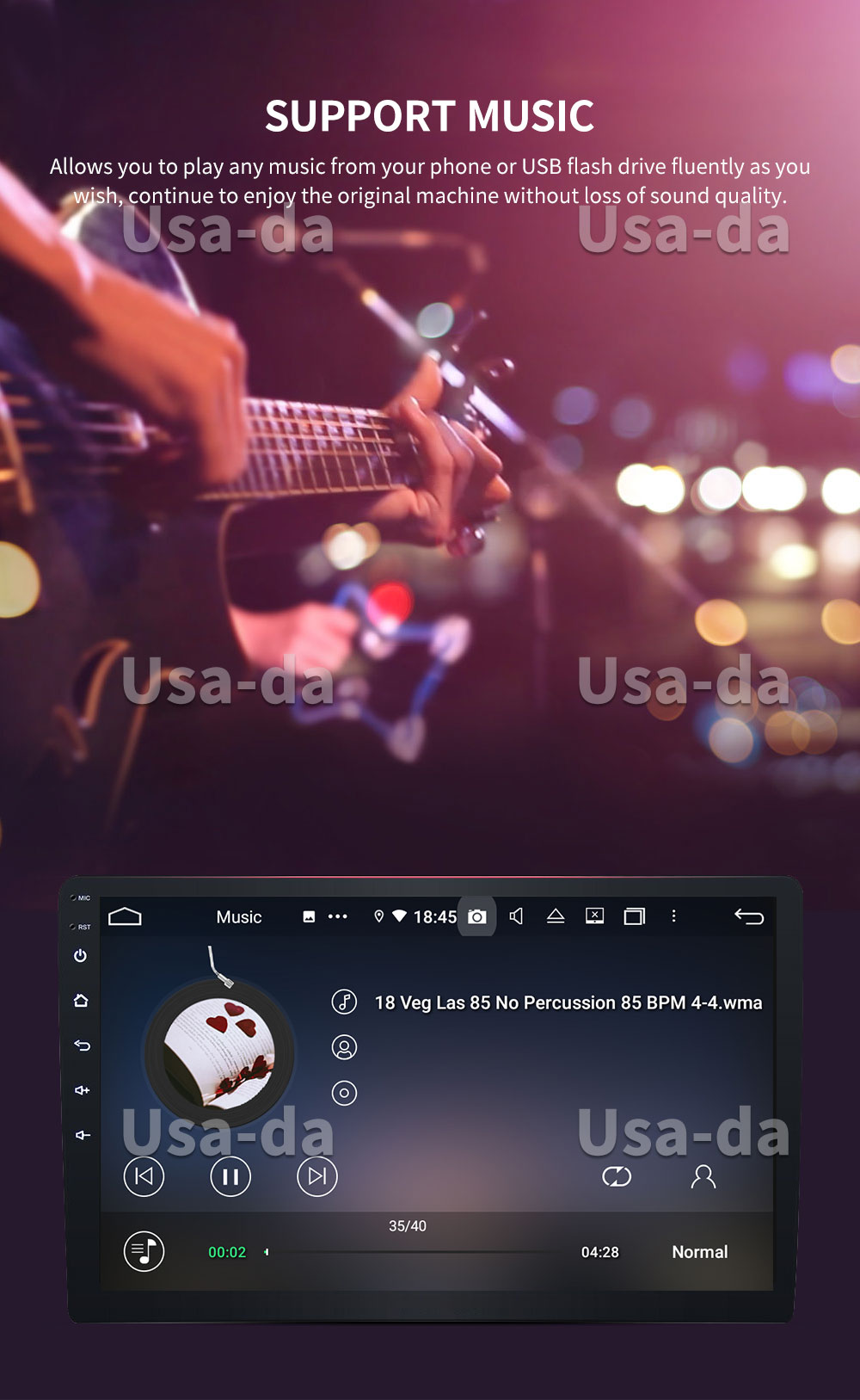Viewport: 860px width, 1400px height.
Task: Skip to the previous track
Action: point(144,1176)
